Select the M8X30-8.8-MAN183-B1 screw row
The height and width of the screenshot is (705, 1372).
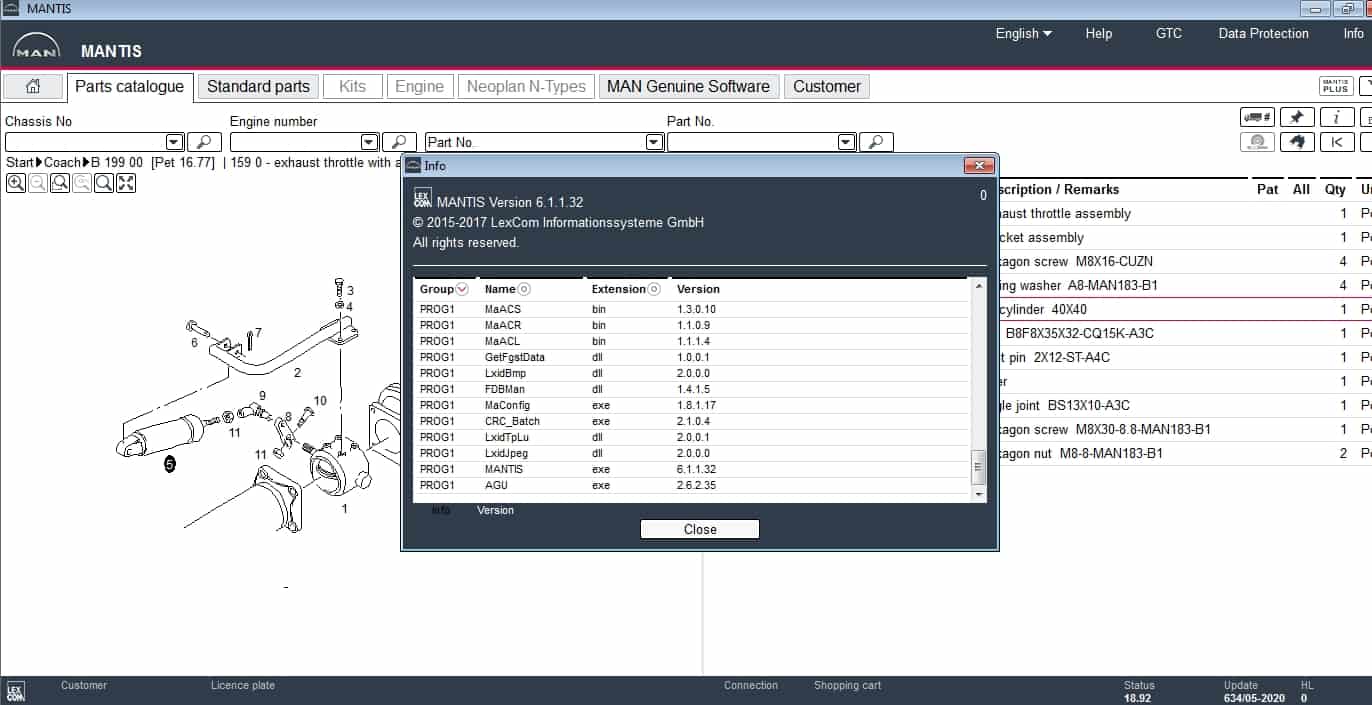pos(1185,429)
